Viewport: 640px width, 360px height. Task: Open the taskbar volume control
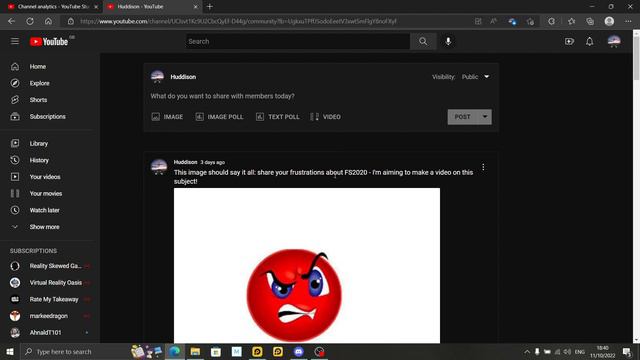click(x=567, y=351)
